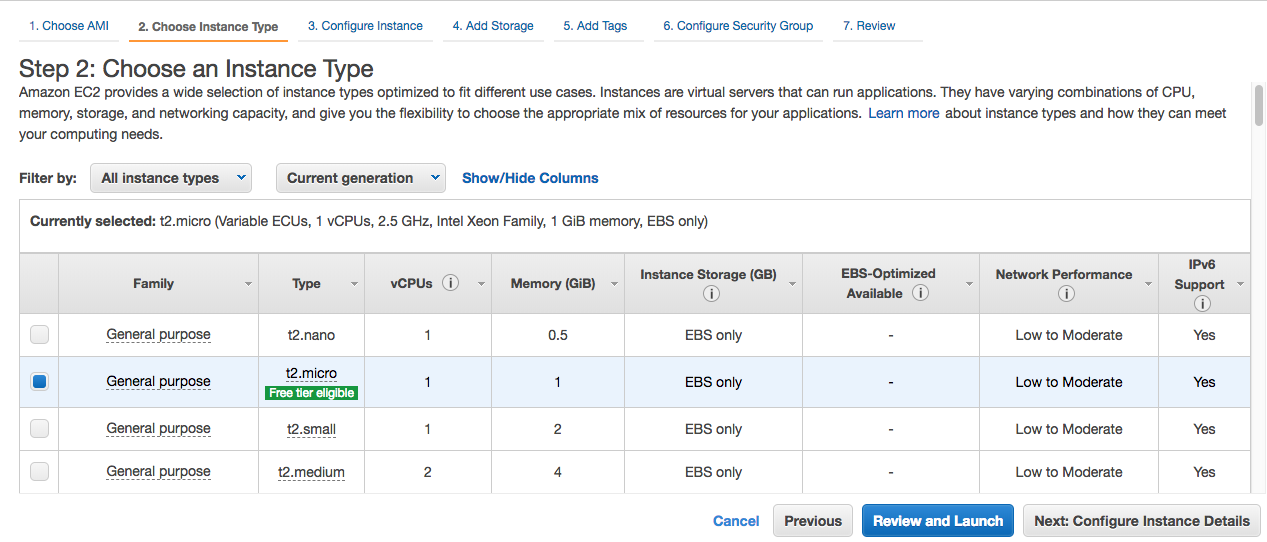The image size is (1267, 542).
Task: Click the Network Performance info icon
Action: coord(1066,294)
